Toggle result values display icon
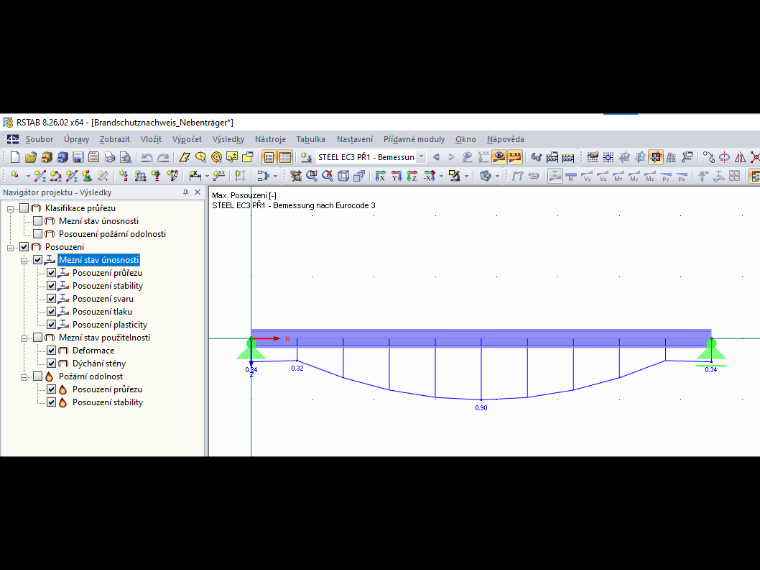760x570 pixels. click(515, 157)
